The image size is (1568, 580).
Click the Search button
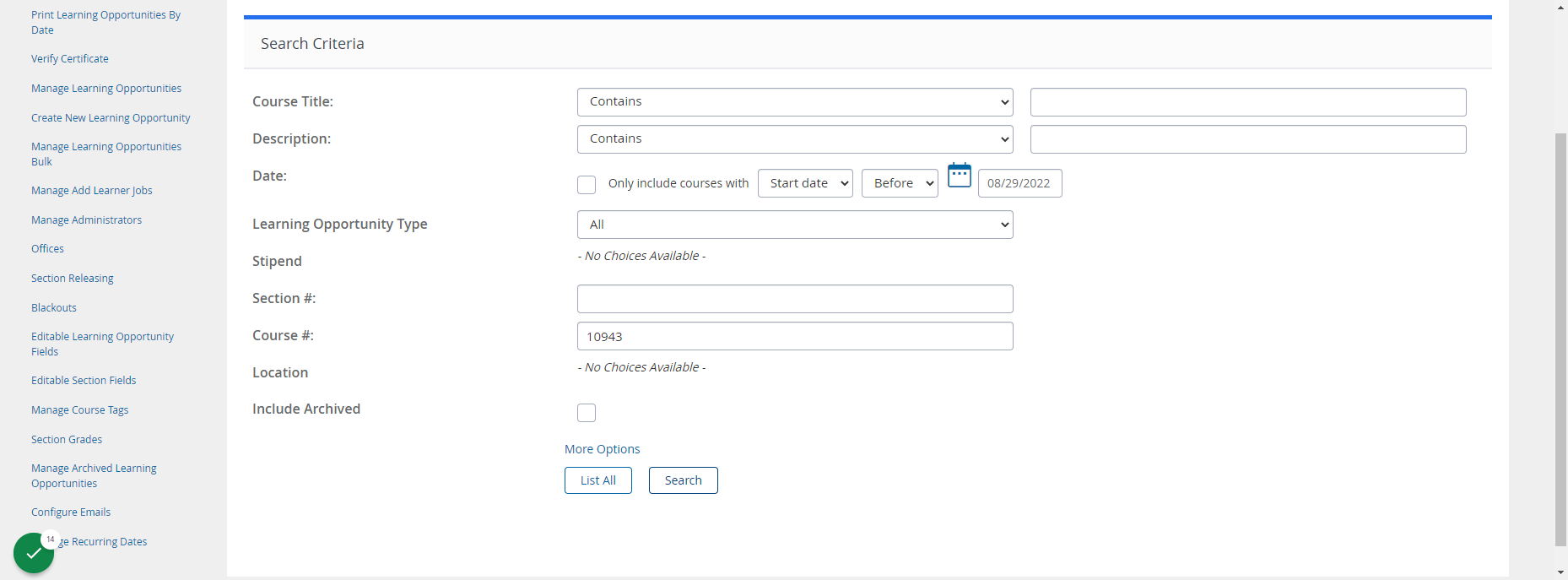(684, 480)
